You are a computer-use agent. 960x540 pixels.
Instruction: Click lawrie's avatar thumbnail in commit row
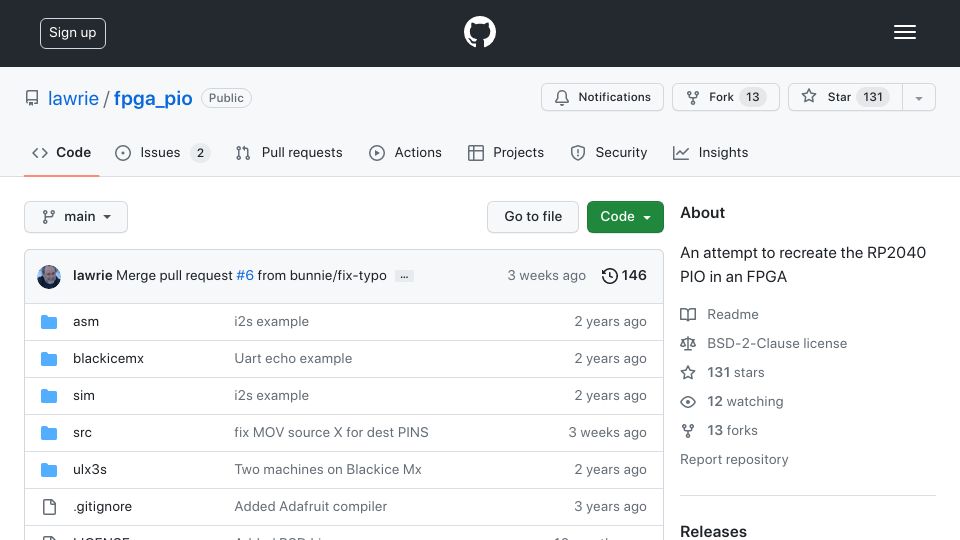coord(49,276)
